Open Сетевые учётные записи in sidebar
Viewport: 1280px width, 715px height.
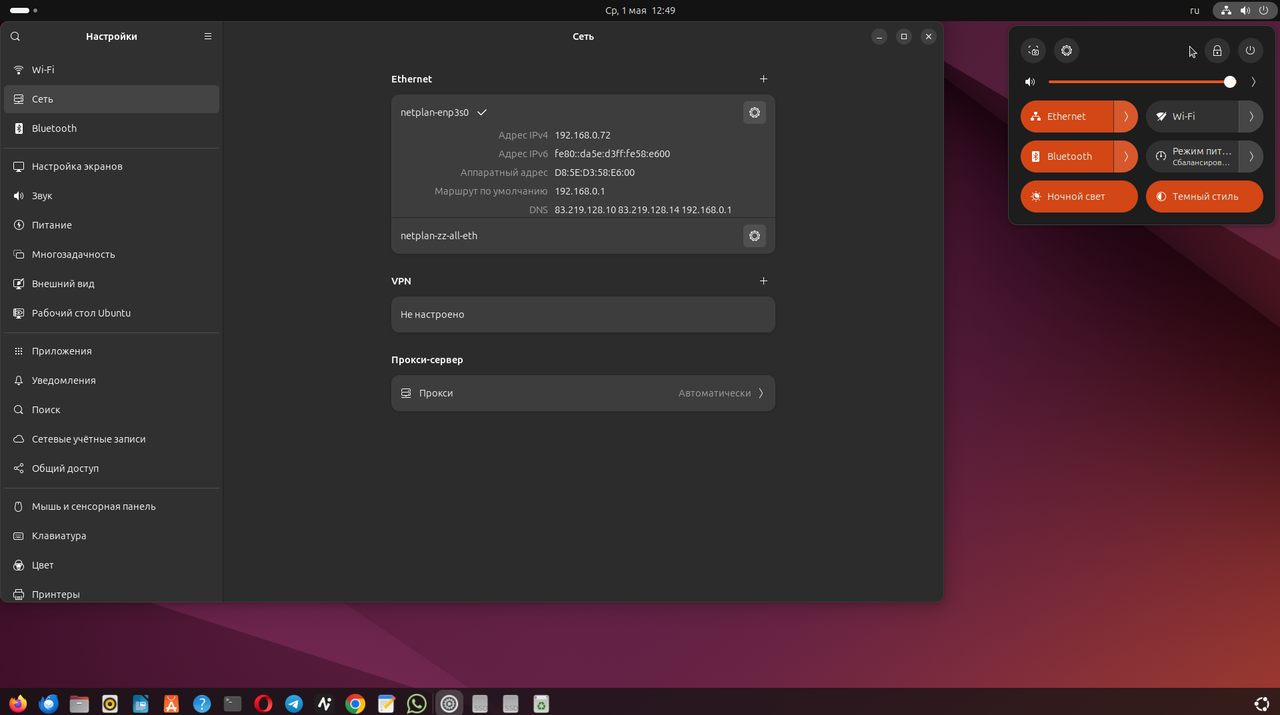[x=111, y=439]
